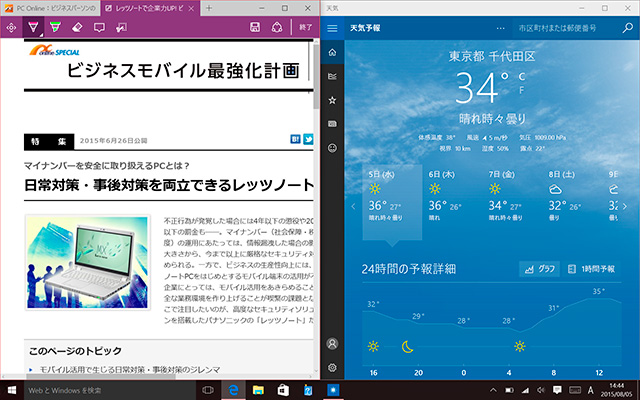This screenshot has width=640, height=400.
Task: Open the Windows Start menu
Action: [x=12, y=390]
